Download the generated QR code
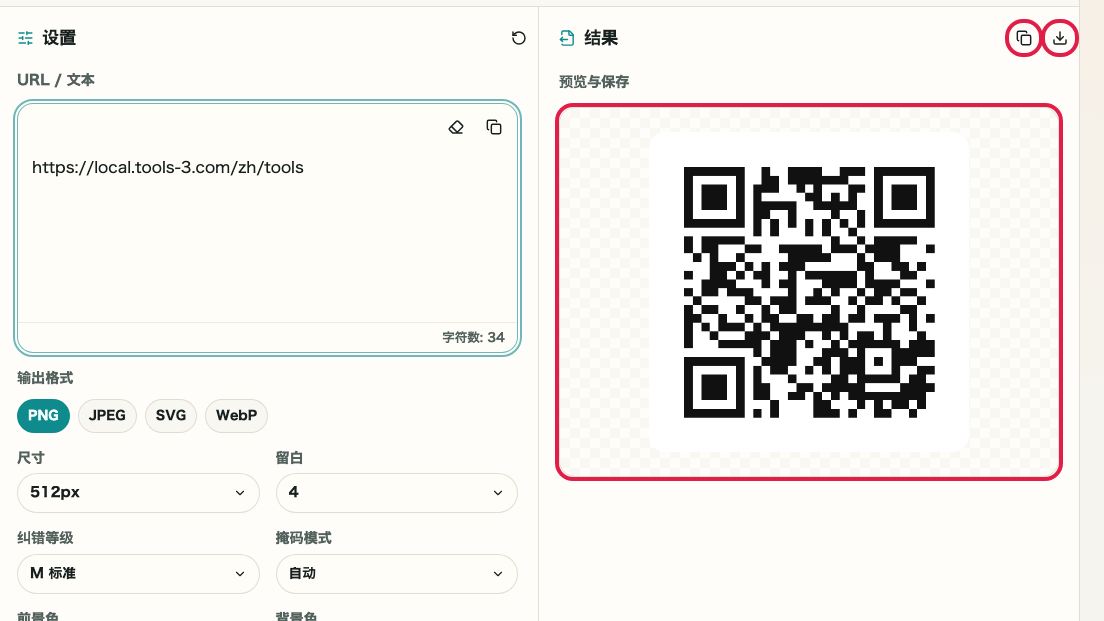 click(1060, 38)
